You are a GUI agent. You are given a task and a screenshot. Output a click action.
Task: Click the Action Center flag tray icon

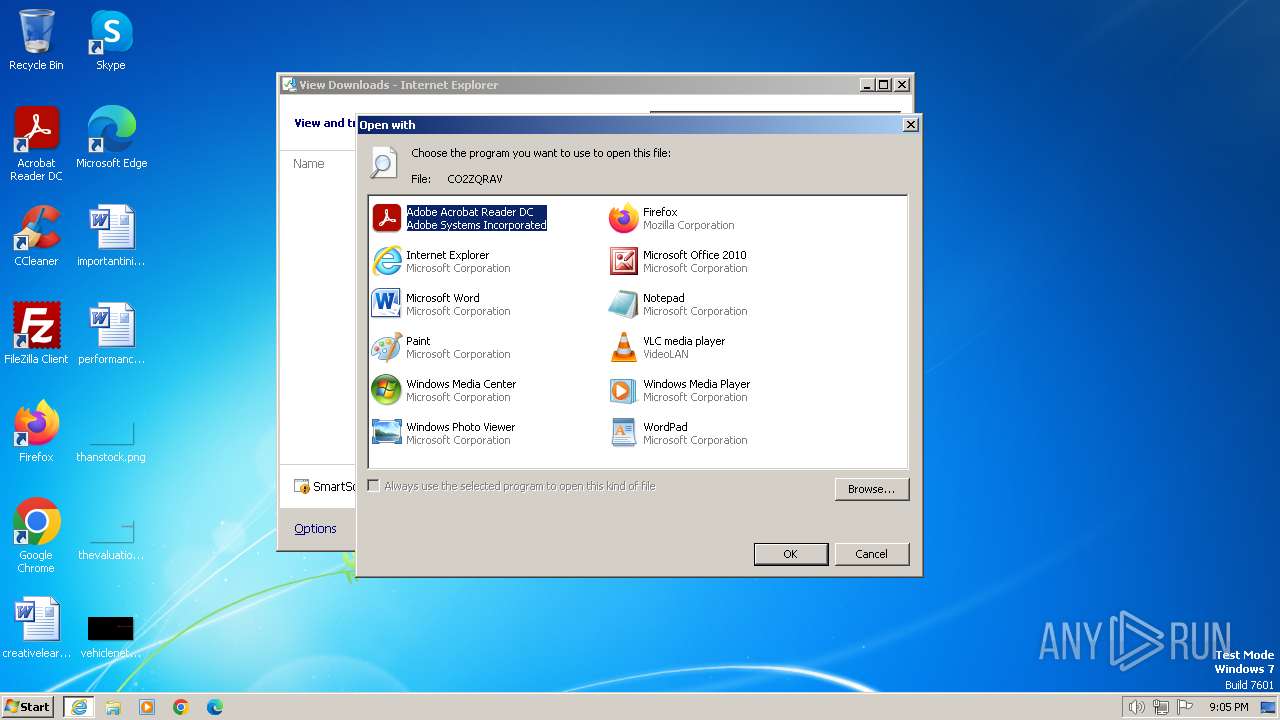point(1185,707)
